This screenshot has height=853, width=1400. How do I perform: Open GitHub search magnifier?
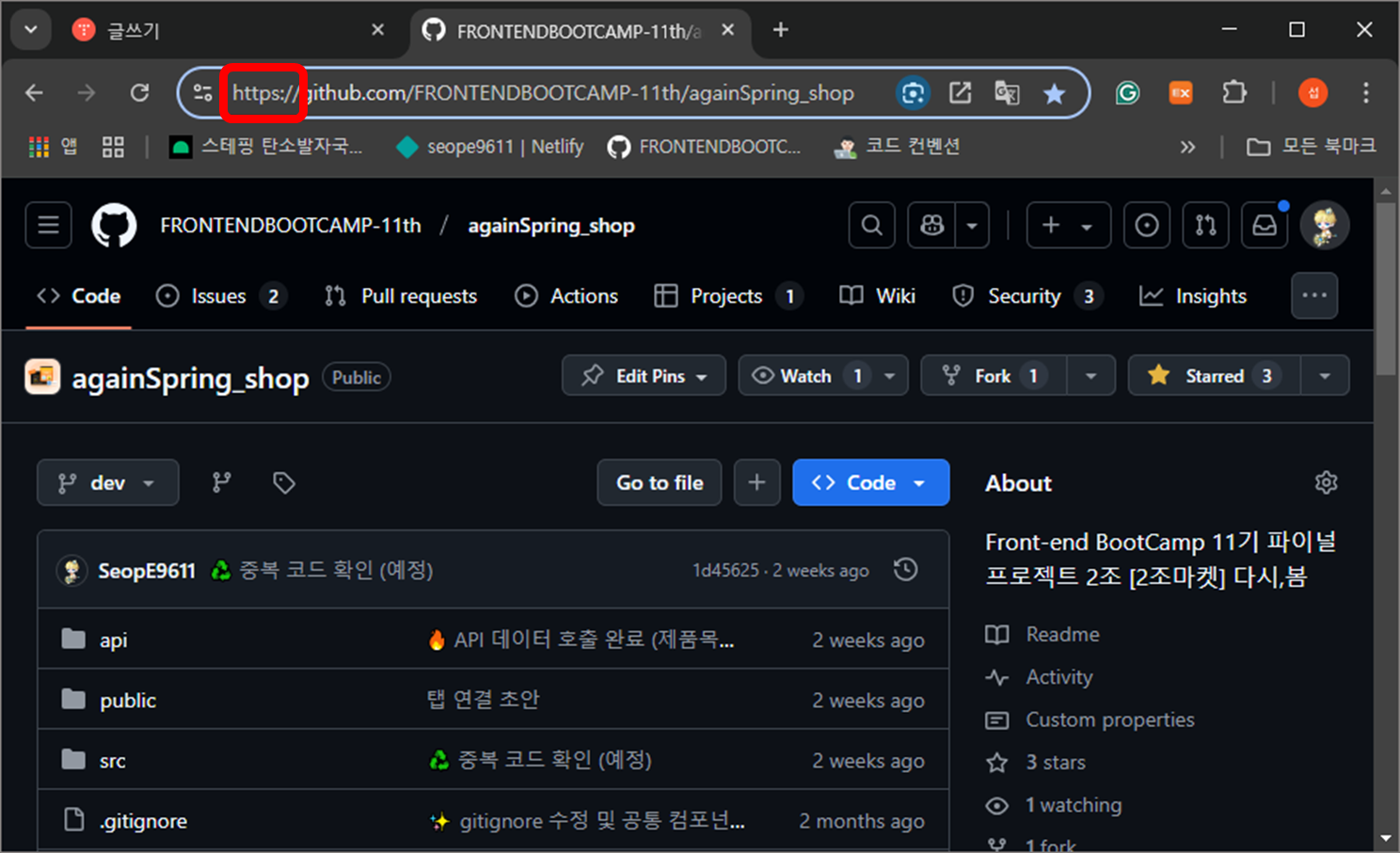(x=872, y=226)
